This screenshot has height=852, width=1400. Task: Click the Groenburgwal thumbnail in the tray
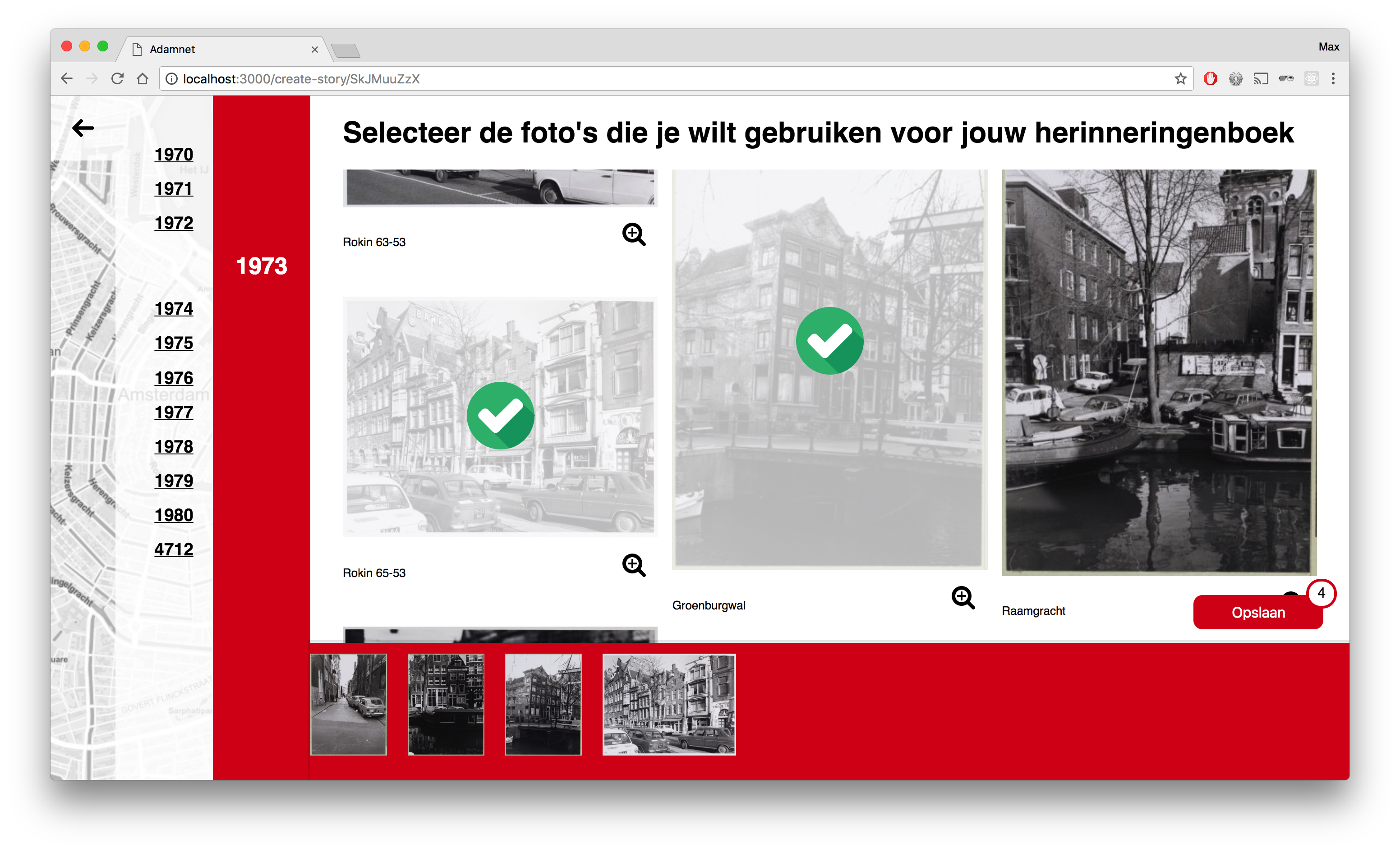[x=543, y=704]
